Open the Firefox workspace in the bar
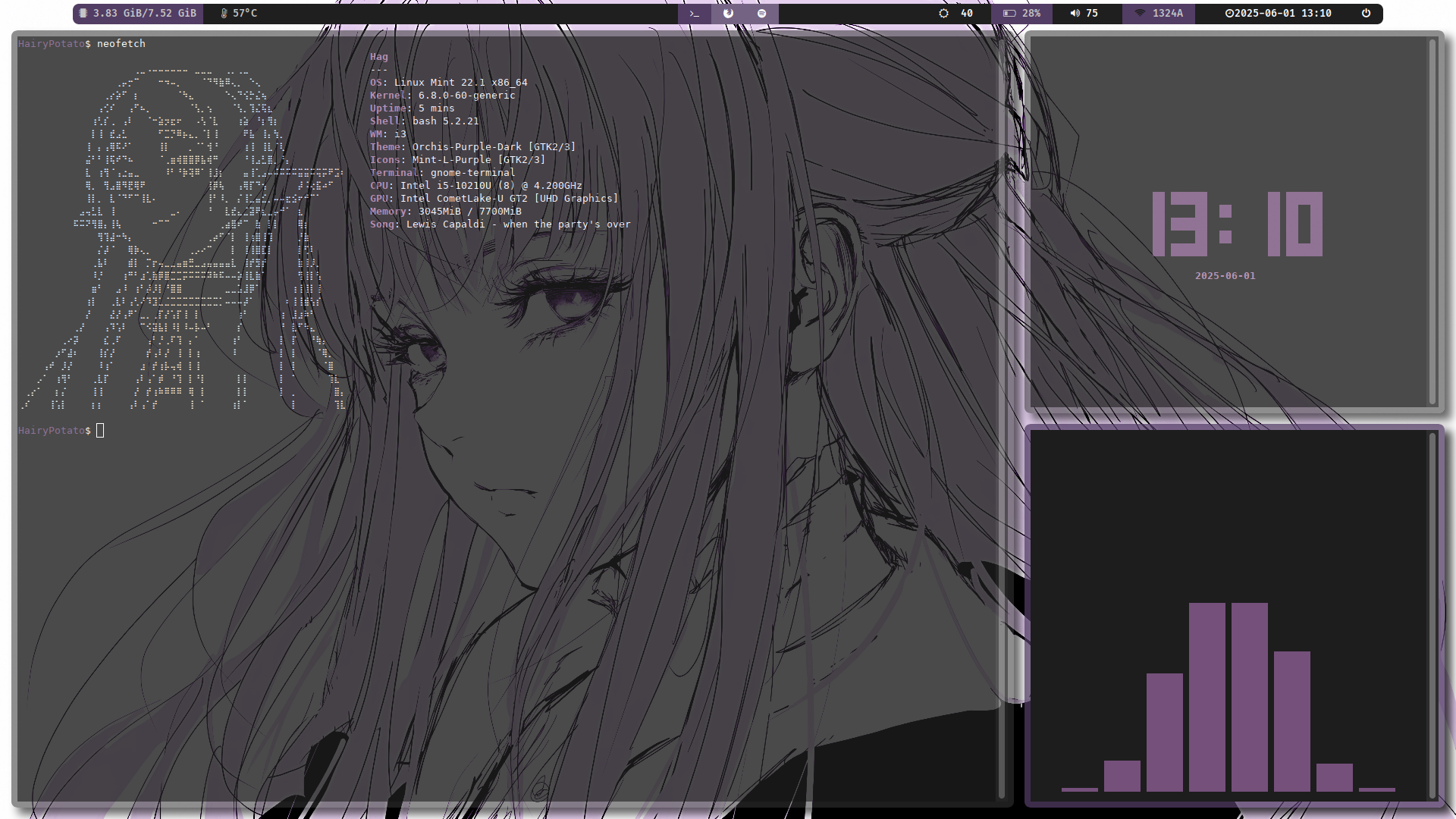 click(728, 14)
